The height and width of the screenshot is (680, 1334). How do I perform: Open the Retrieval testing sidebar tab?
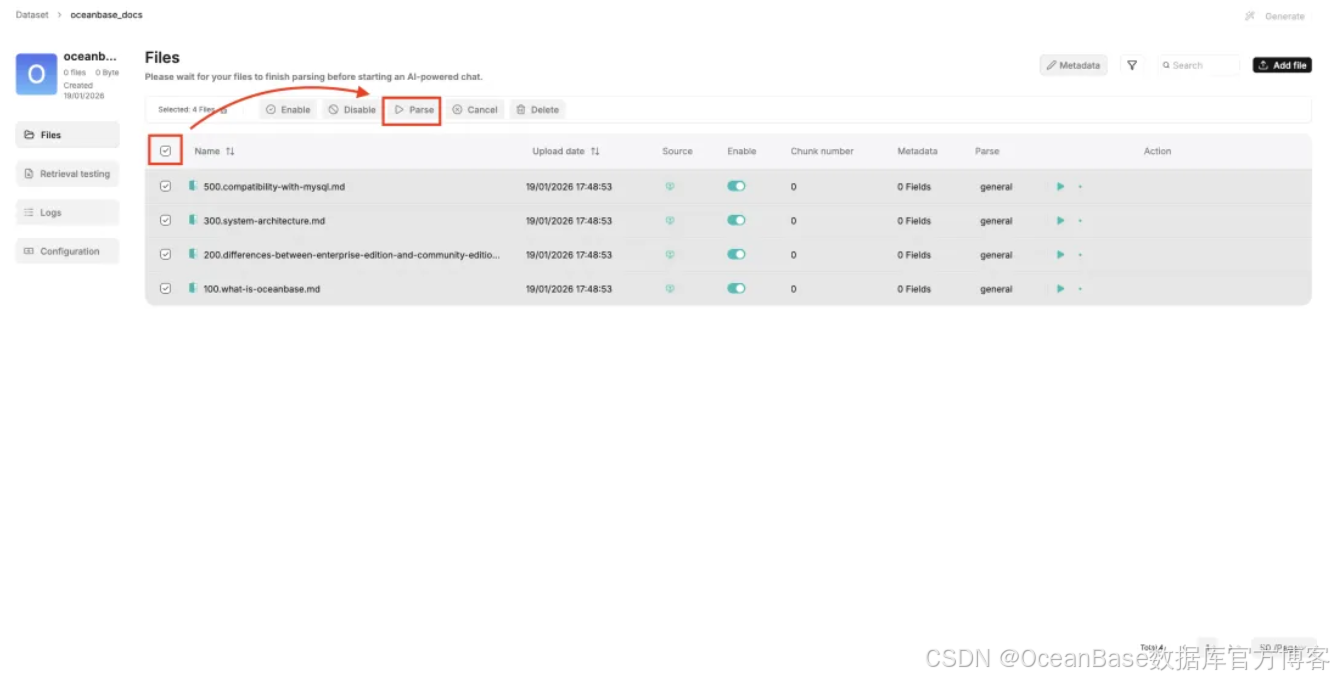click(x=67, y=174)
